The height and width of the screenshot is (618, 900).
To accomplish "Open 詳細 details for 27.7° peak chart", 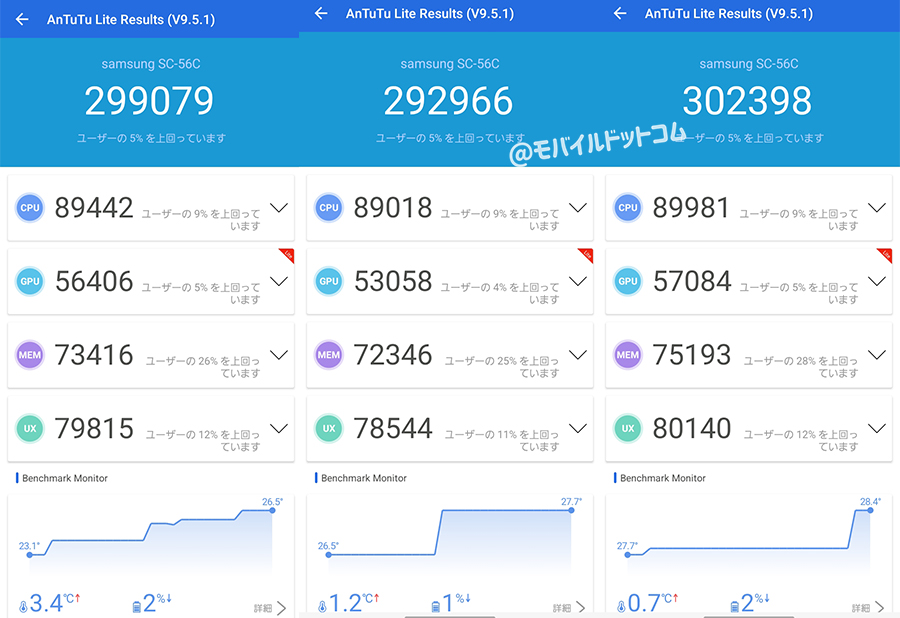I will (x=569, y=608).
